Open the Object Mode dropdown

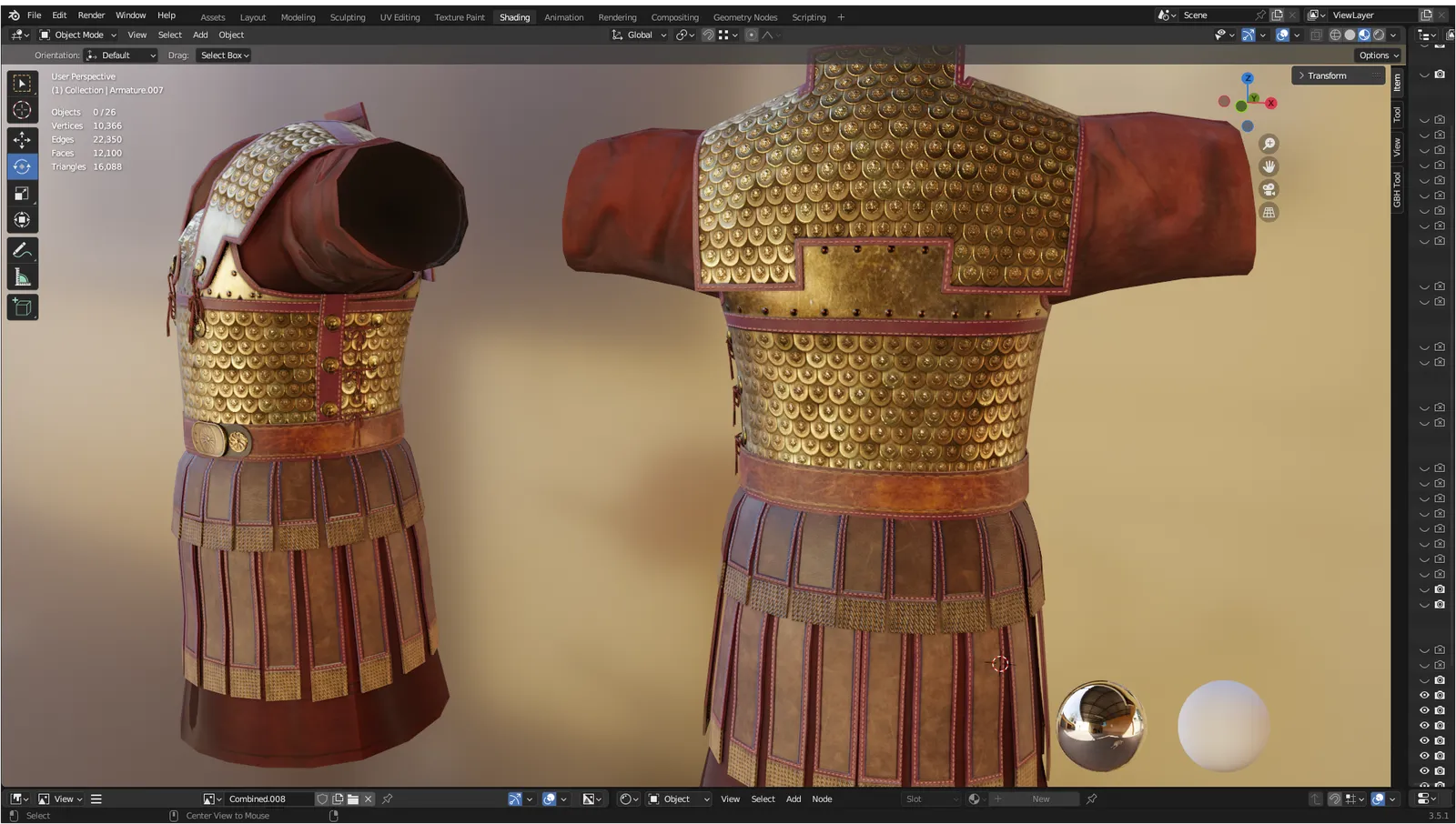(x=77, y=35)
